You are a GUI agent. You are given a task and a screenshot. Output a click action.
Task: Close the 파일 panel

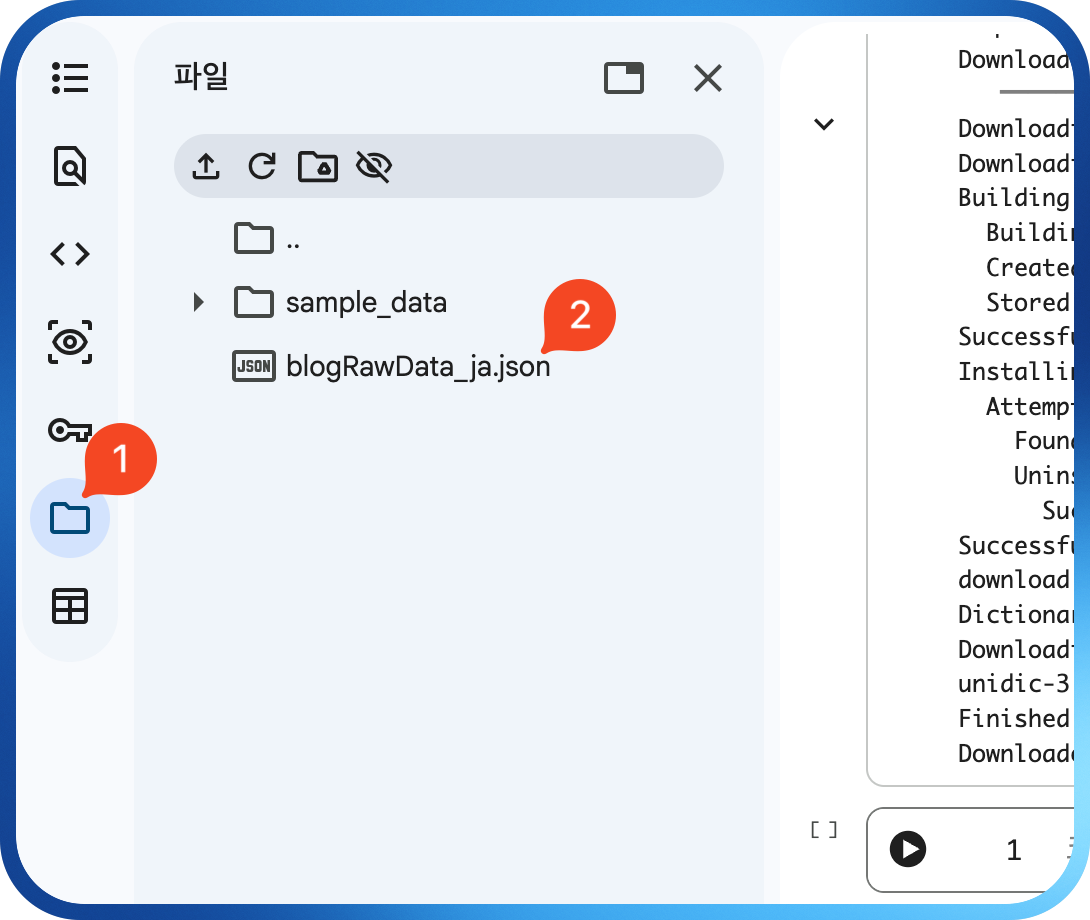coord(708,78)
